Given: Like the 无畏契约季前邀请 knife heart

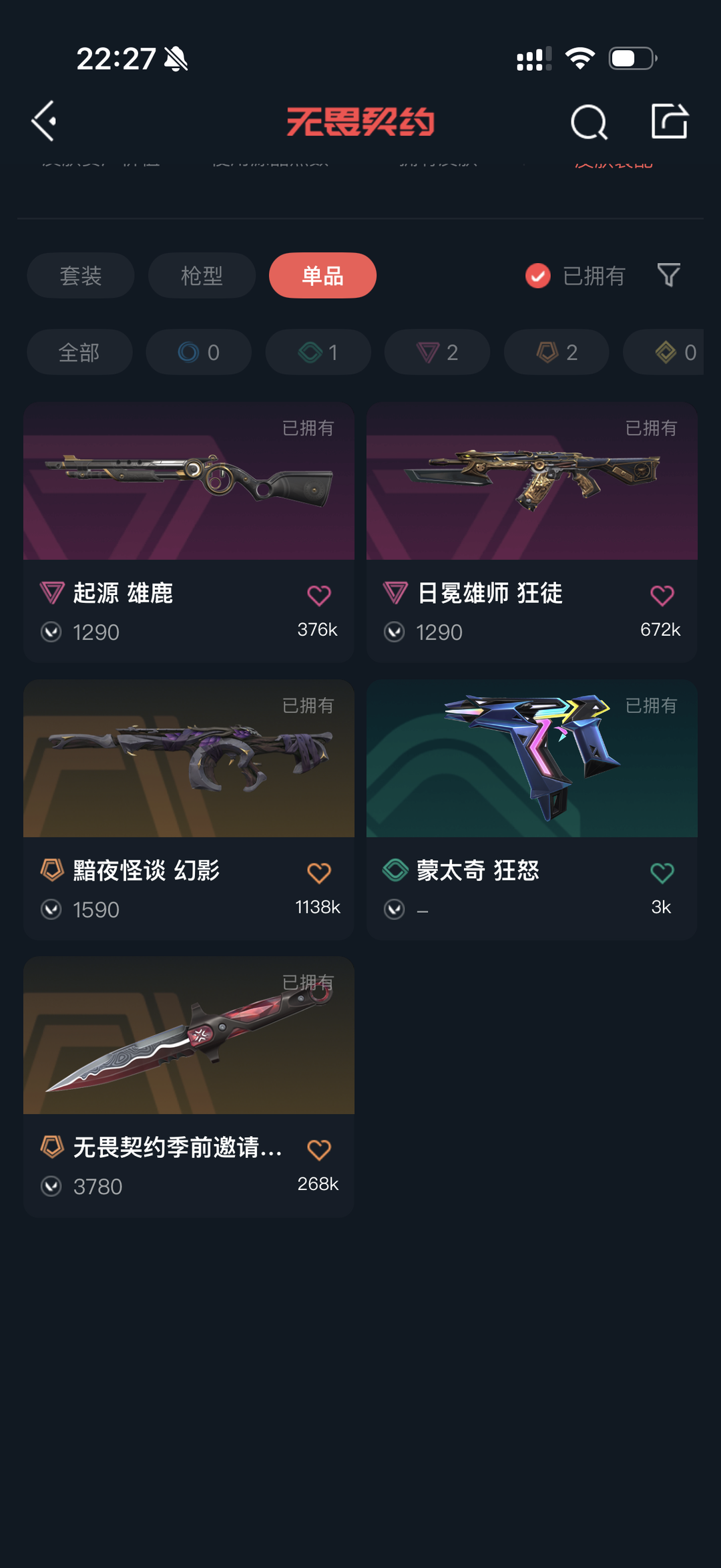Looking at the screenshot, I should pos(319,1149).
